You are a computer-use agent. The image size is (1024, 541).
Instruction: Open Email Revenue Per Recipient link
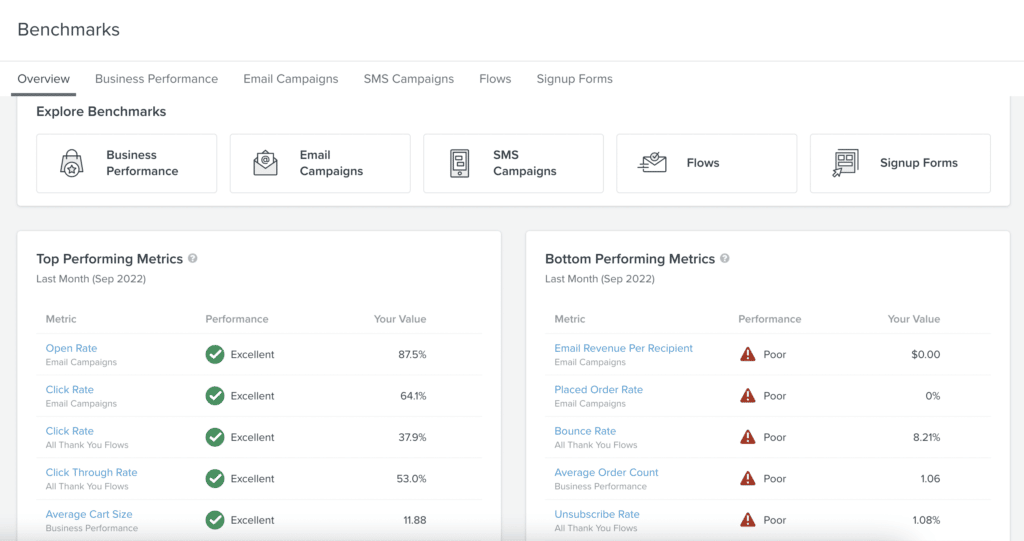[x=624, y=348]
